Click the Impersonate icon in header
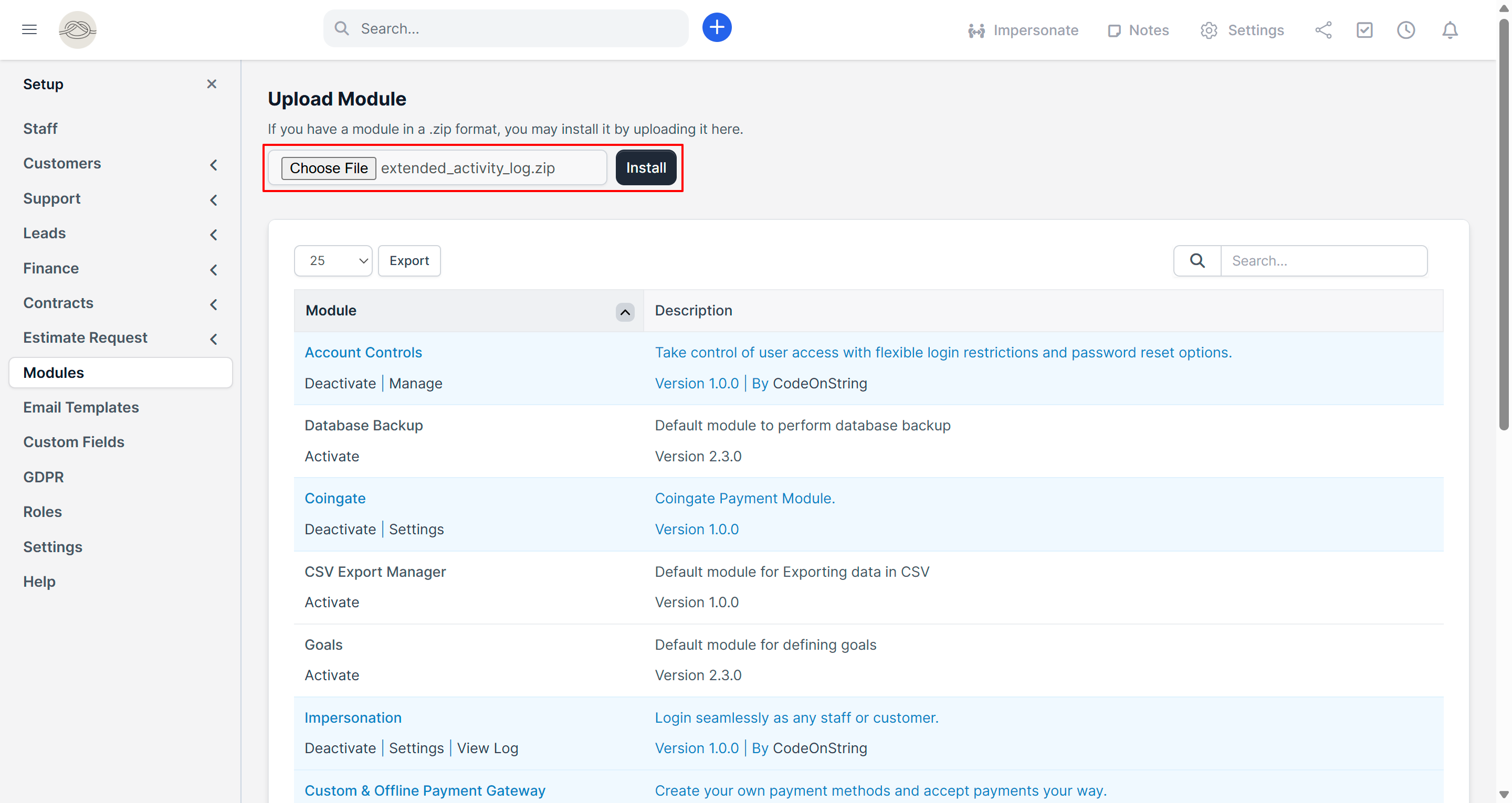Screen dimensions: 1512x803 pos(976,30)
